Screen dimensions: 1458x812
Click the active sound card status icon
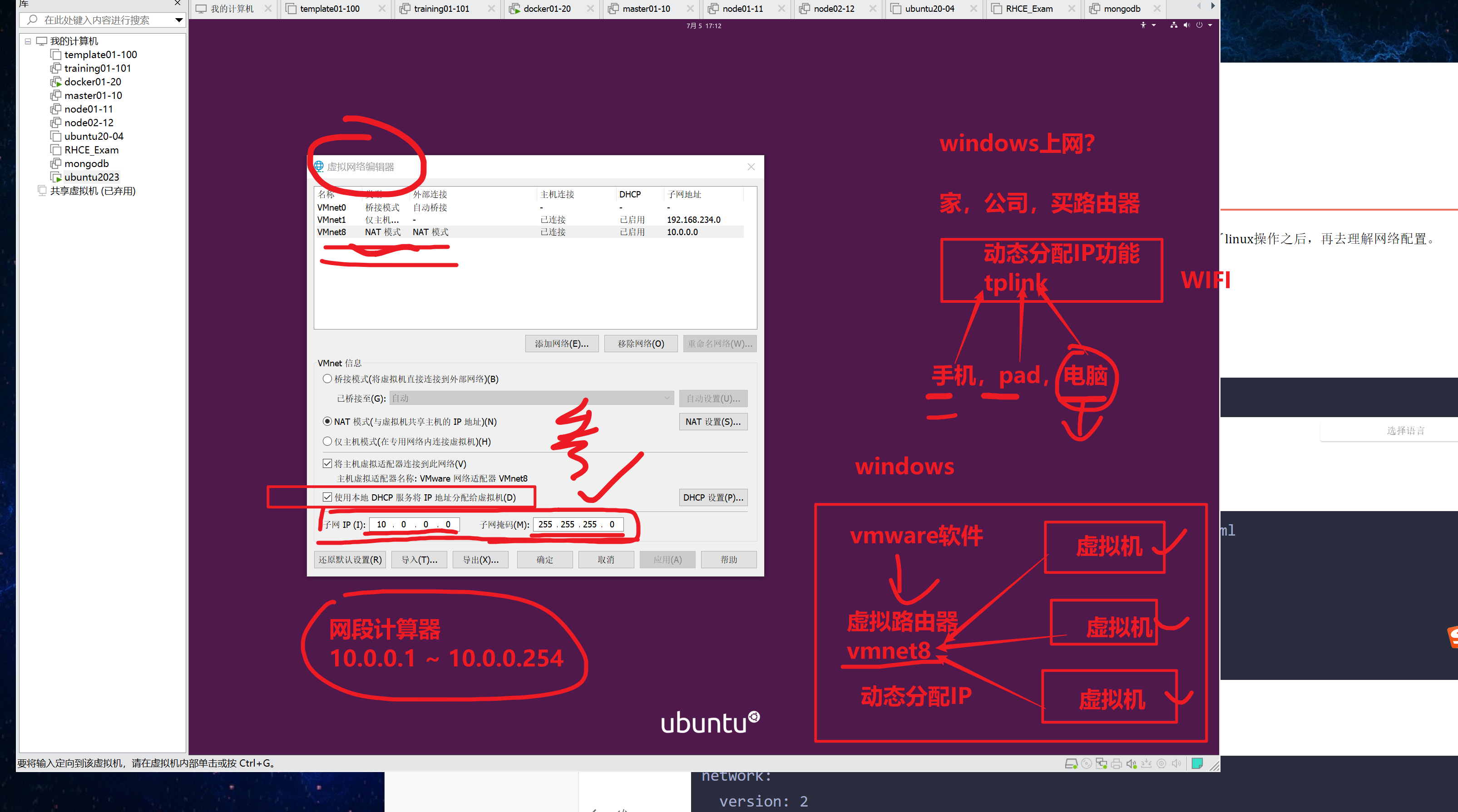coord(1131,763)
